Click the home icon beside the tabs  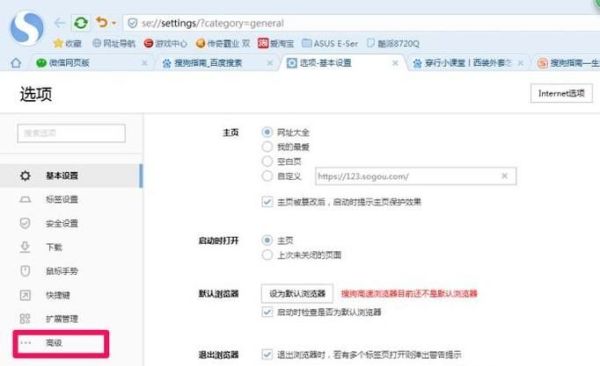point(16,62)
